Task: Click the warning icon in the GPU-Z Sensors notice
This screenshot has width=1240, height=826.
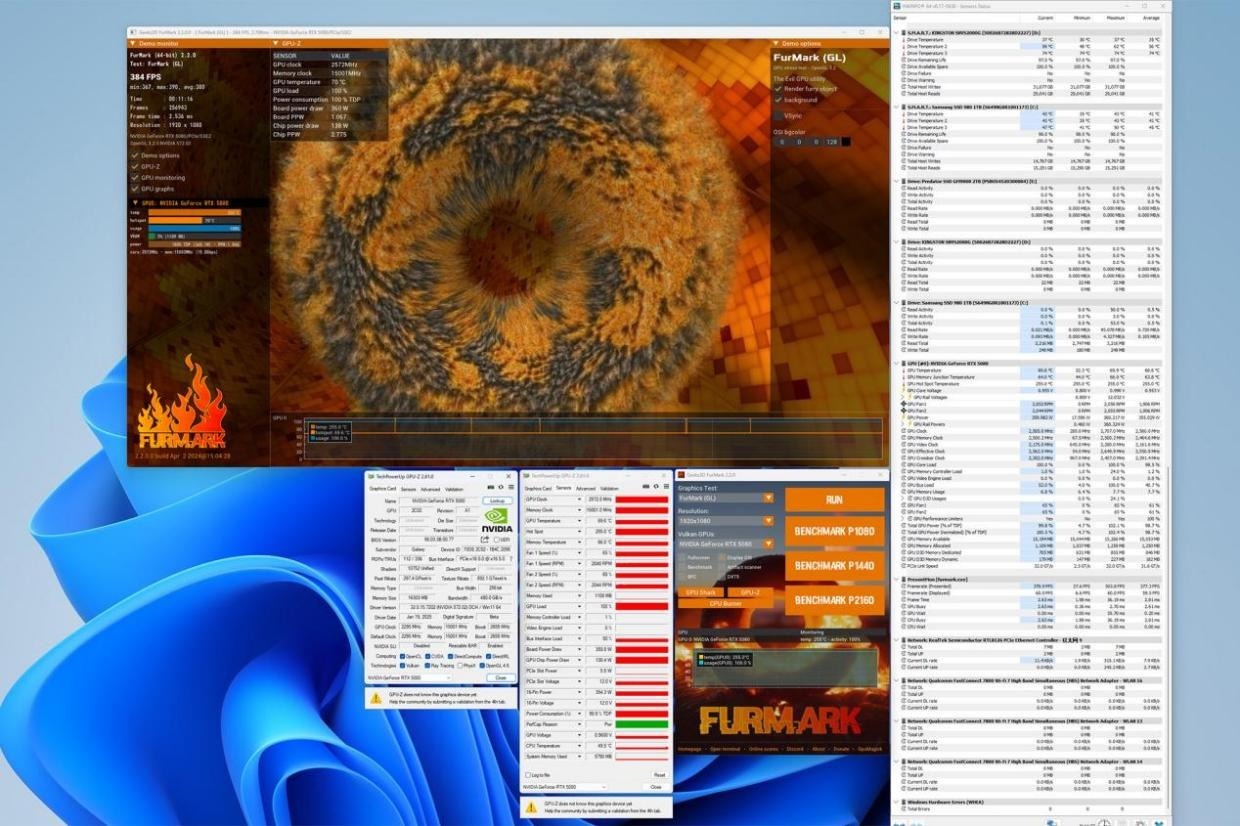Action: click(530, 805)
